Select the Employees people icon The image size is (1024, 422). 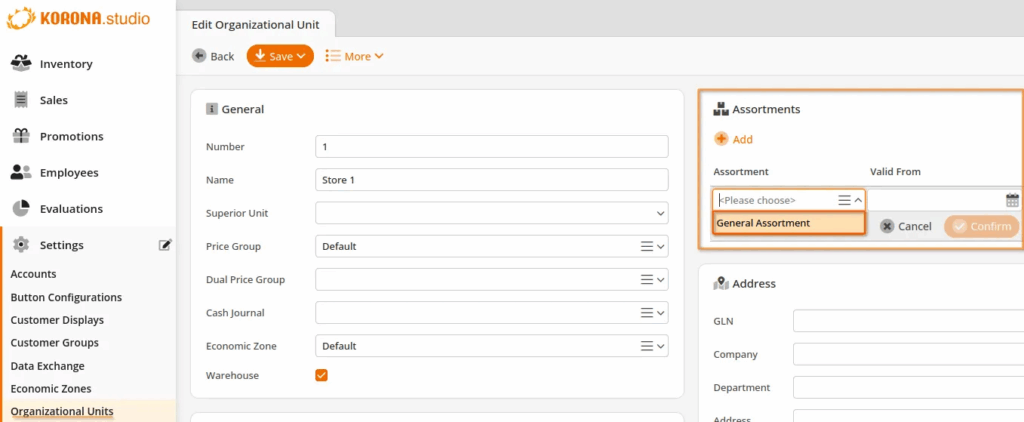[x=22, y=172]
